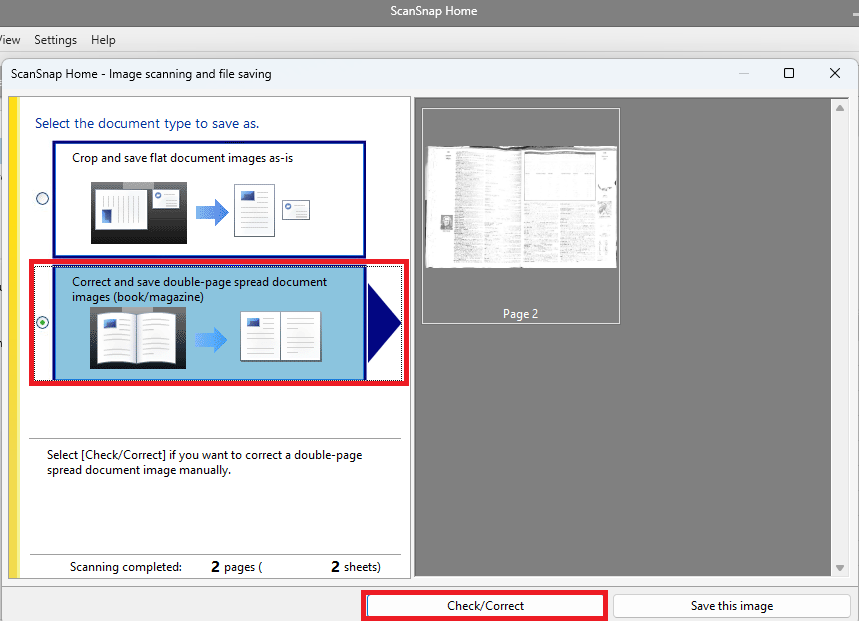Select the double-page spread radio button
The height and width of the screenshot is (621, 859).
coord(42,323)
